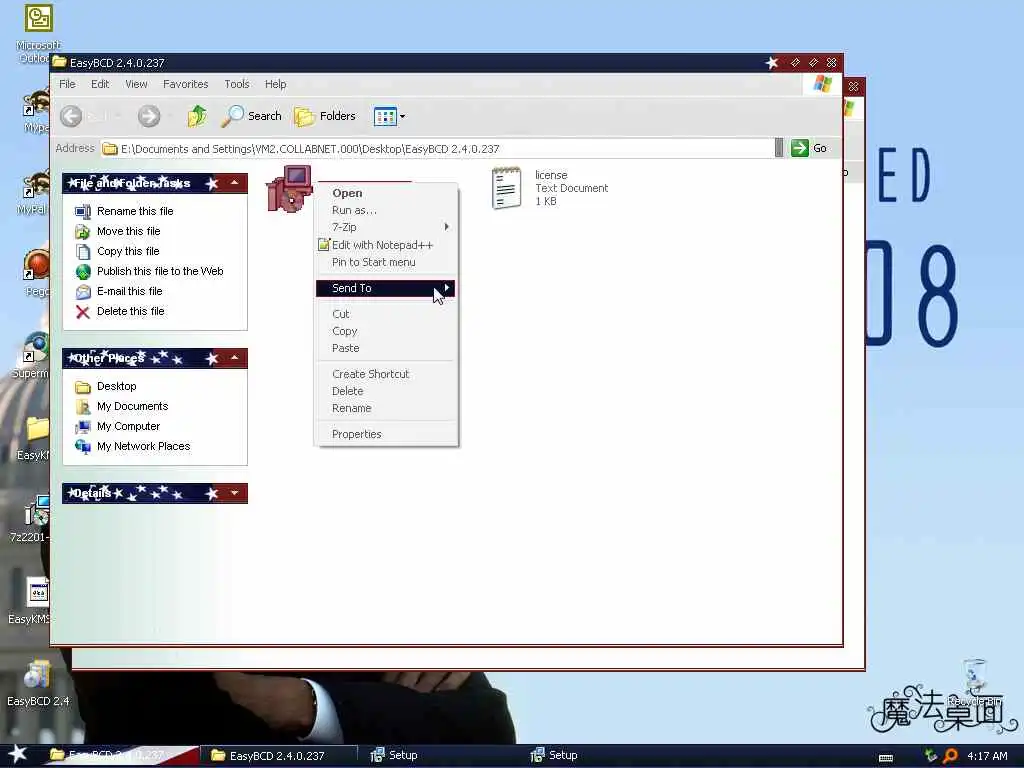Image resolution: width=1024 pixels, height=768 pixels.
Task: Click Move this file task link
Action: [x=128, y=231]
